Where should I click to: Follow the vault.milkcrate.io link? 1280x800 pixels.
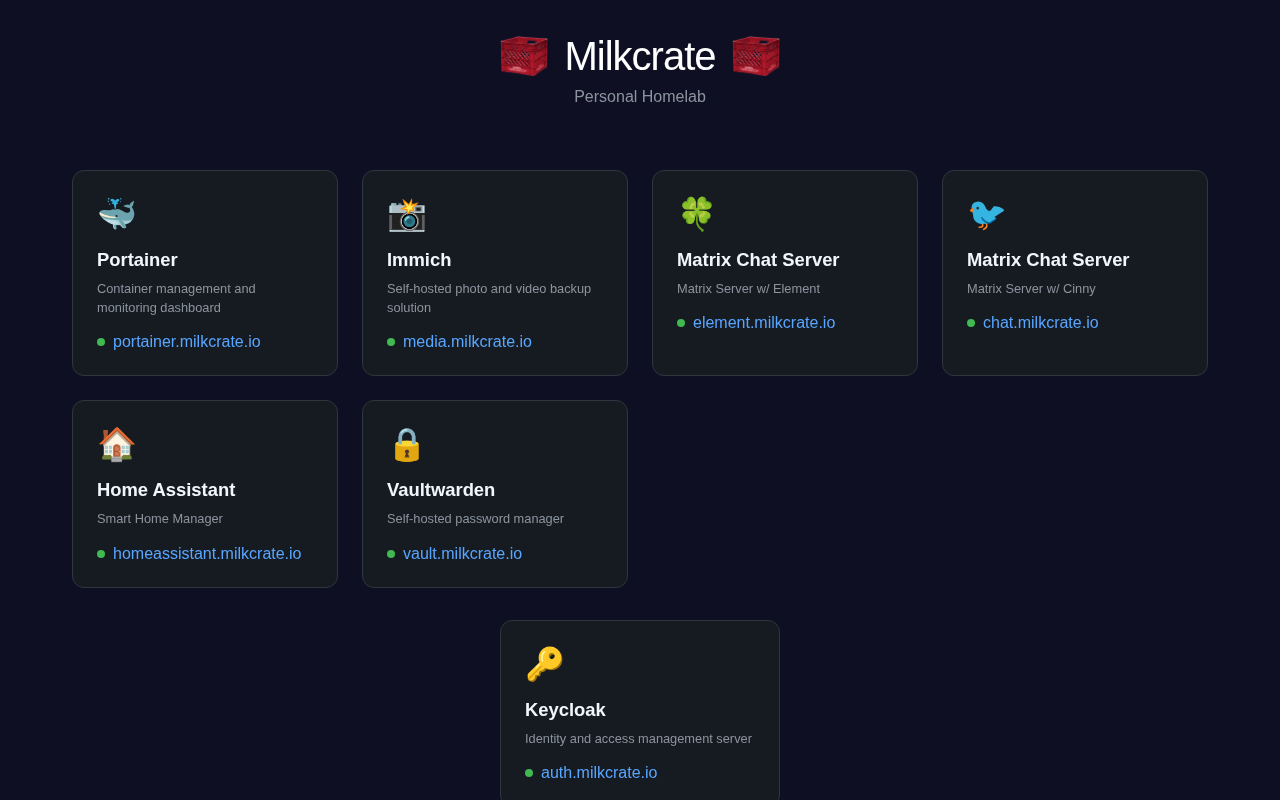[x=462, y=554]
